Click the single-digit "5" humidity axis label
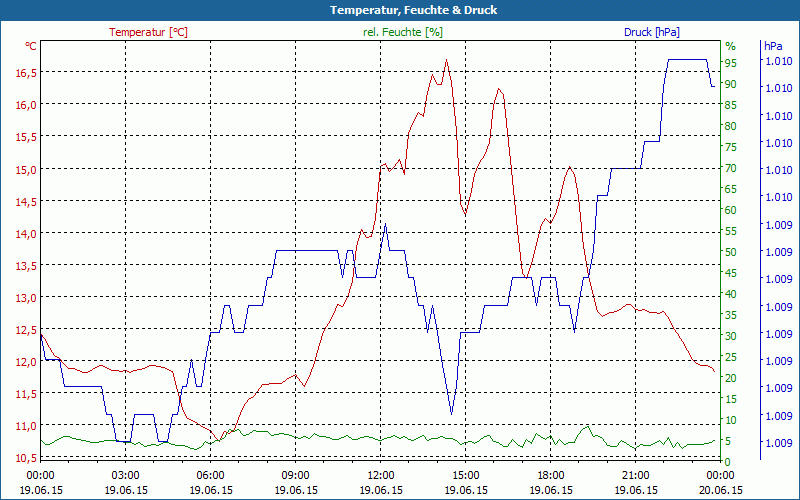The width and height of the screenshot is (800, 500). 728,441
